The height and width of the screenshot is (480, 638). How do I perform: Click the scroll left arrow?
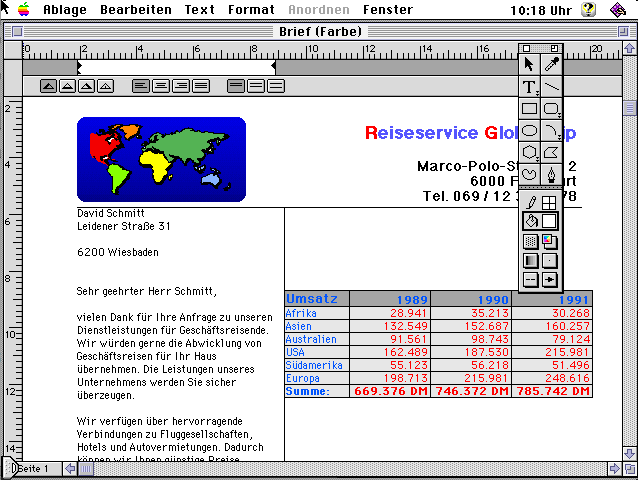70,469
